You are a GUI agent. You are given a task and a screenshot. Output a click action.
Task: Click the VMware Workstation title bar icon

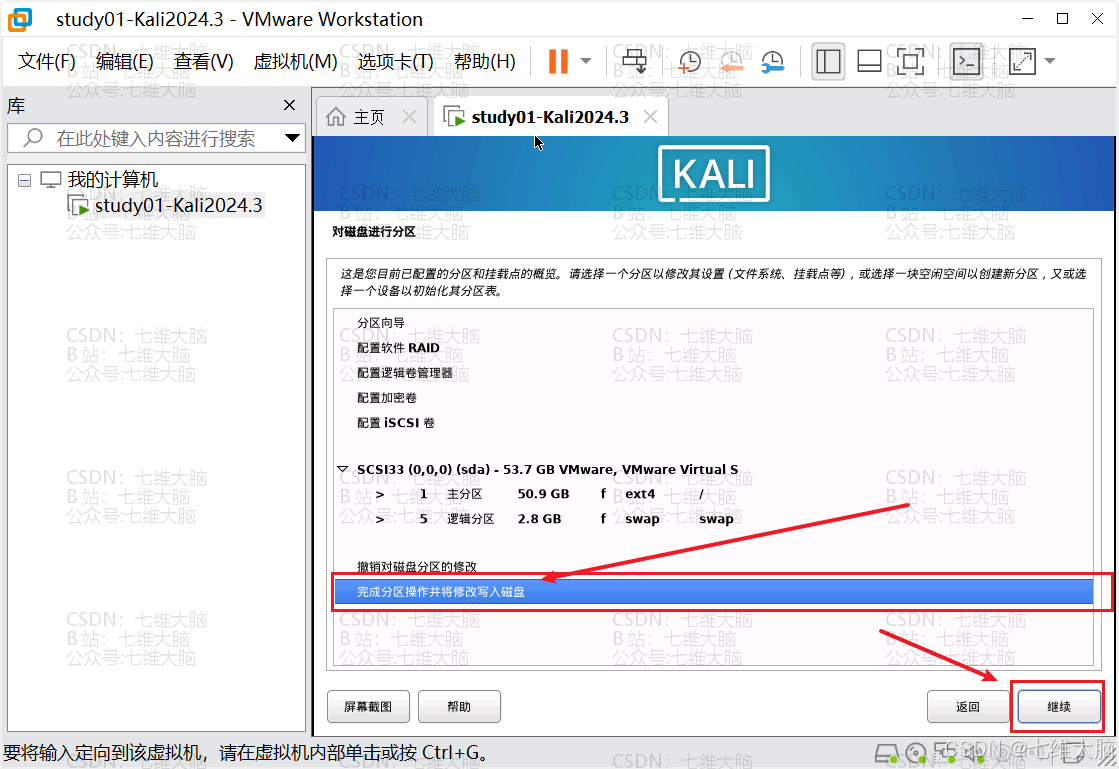20,19
